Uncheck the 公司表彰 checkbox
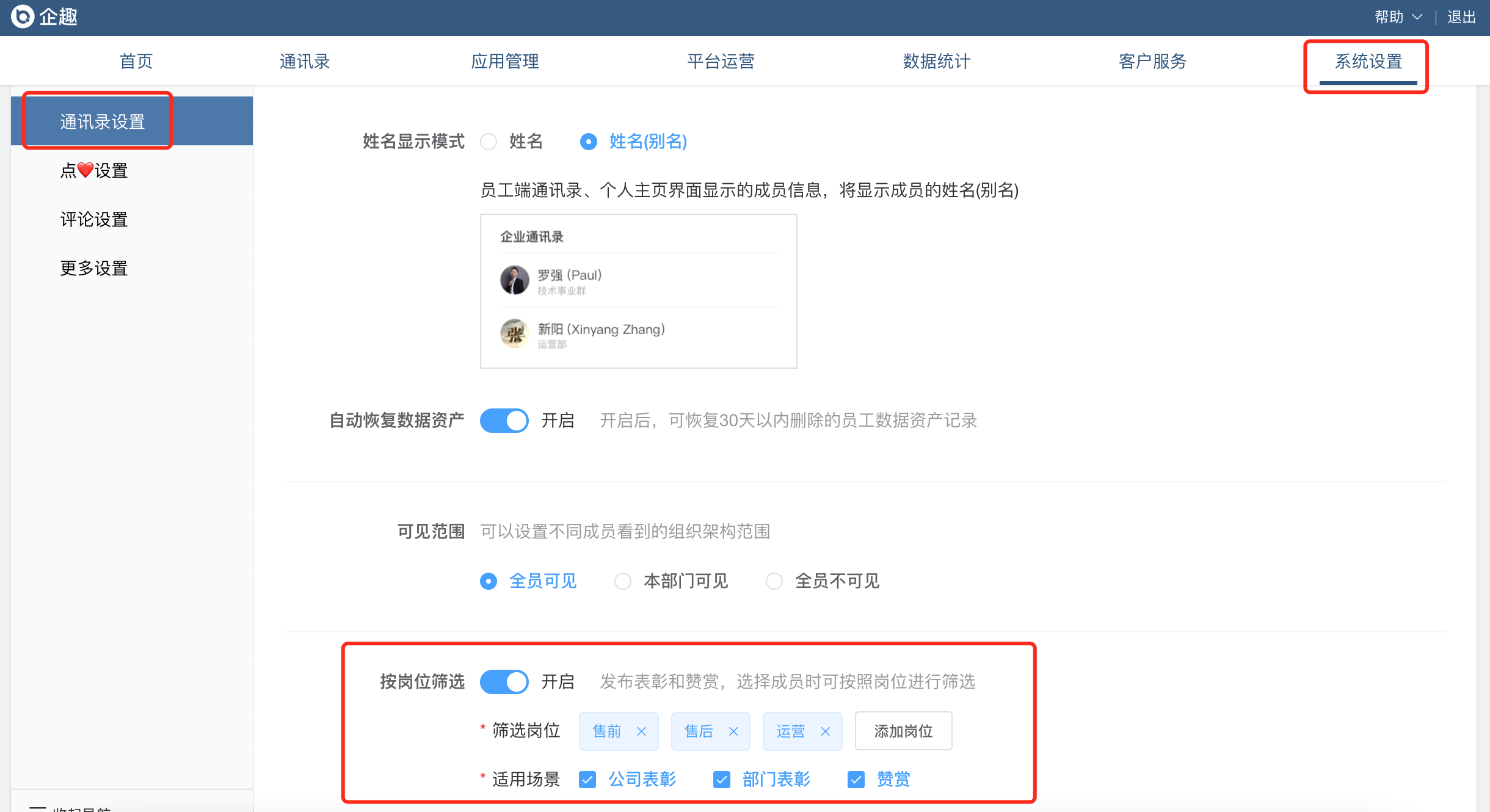The height and width of the screenshot is (812, 1490). 587,780
